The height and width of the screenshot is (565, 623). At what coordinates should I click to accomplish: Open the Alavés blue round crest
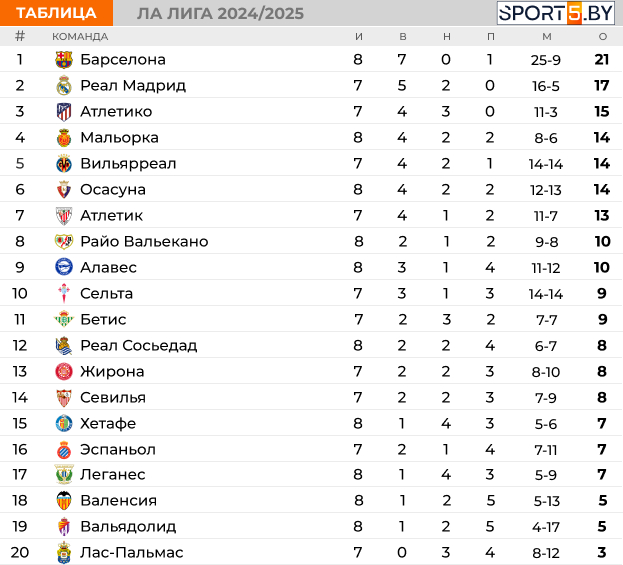click(64, 267)
